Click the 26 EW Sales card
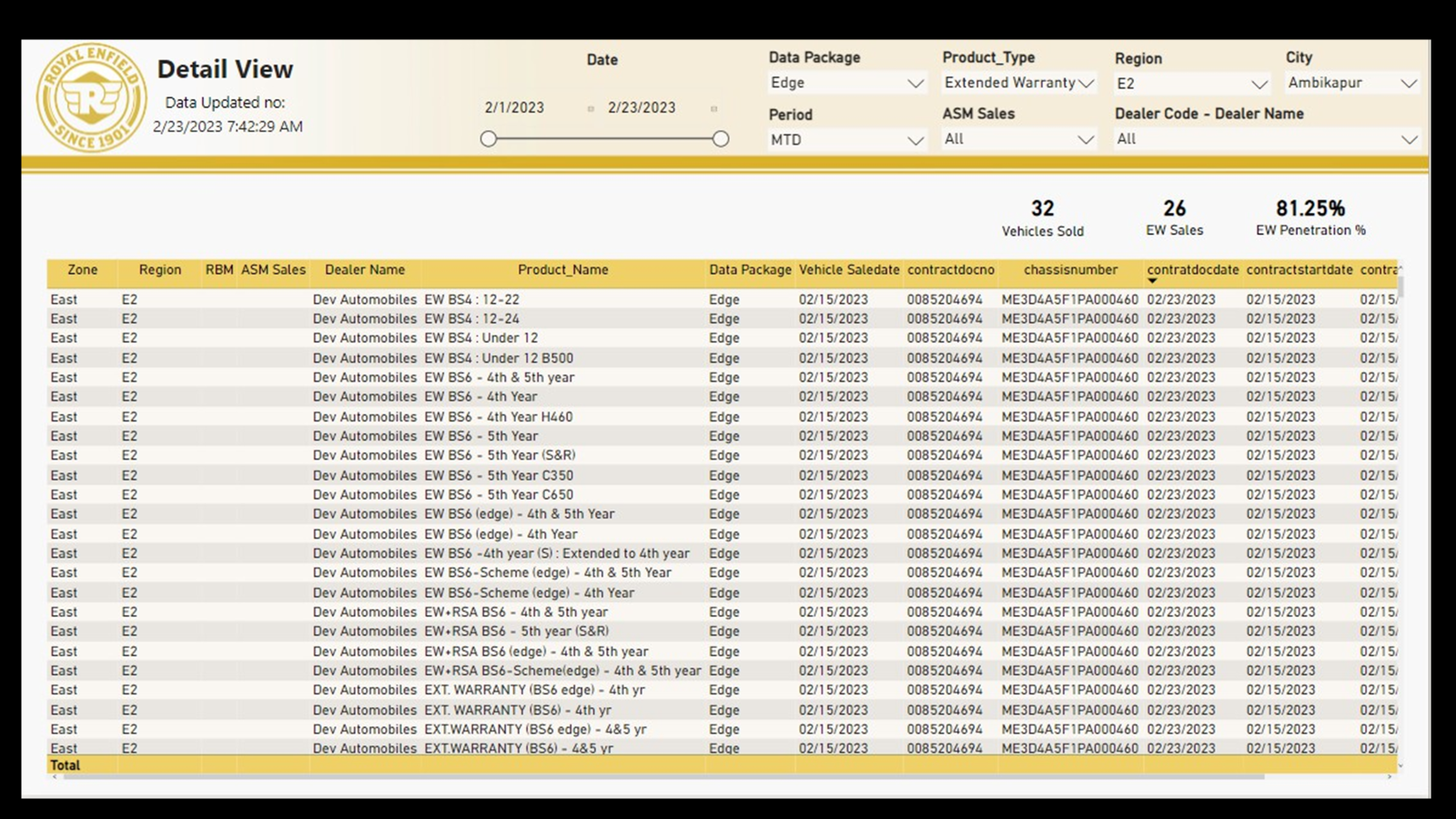1456x819 pixels. (1175, 218)
